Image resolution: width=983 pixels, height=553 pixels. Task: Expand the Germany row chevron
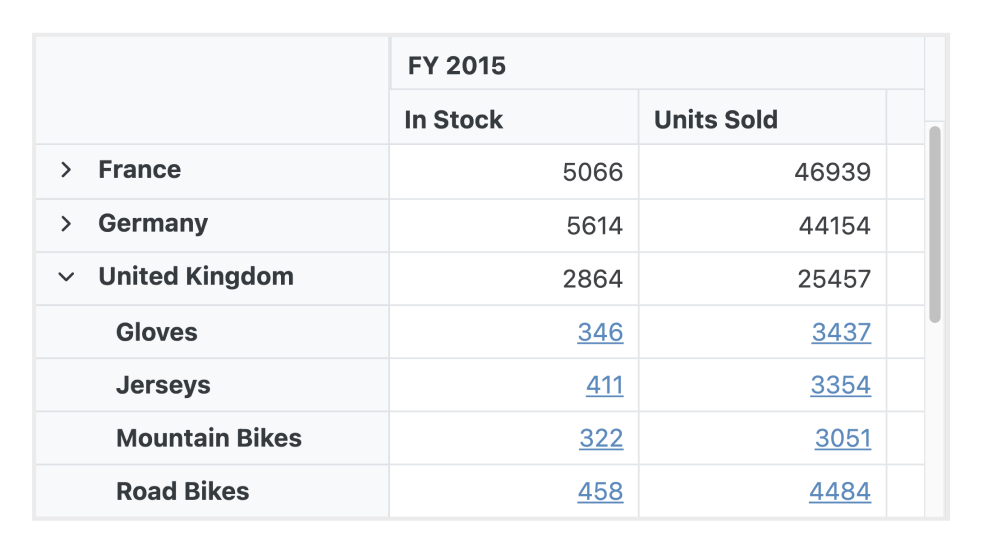[x=66, y=224]
